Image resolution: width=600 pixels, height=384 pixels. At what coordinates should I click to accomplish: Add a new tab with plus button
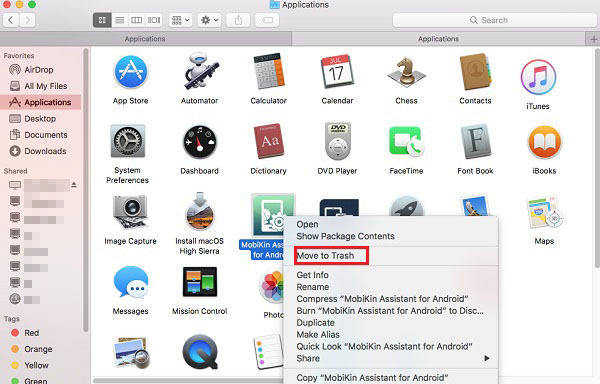593,39
